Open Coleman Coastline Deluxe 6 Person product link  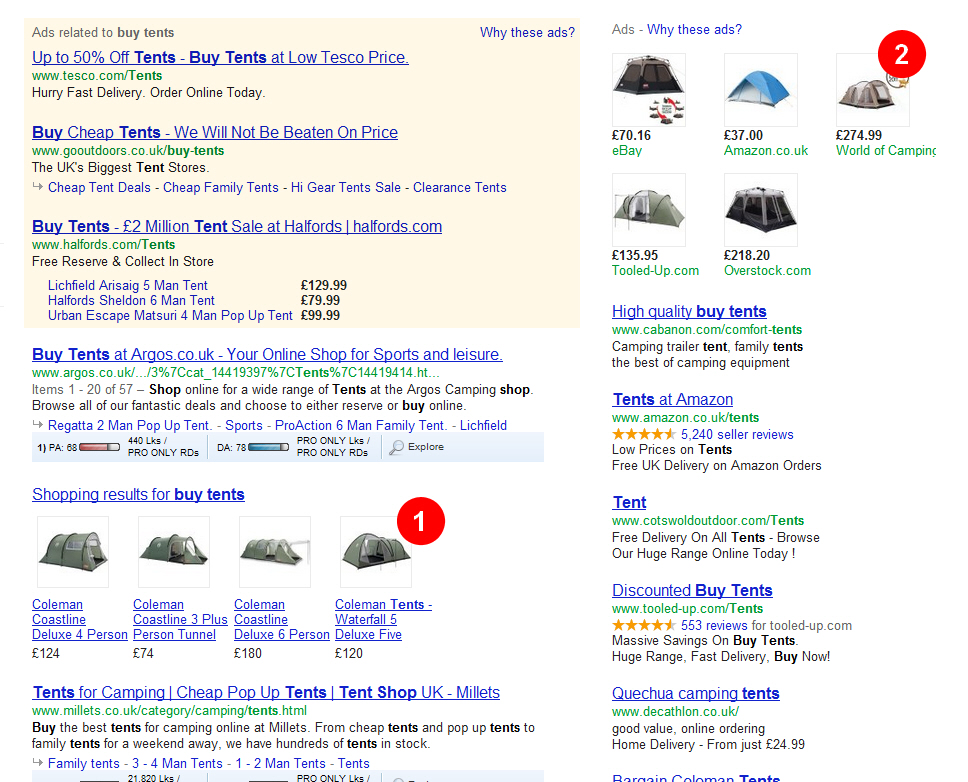coord(282,620)
